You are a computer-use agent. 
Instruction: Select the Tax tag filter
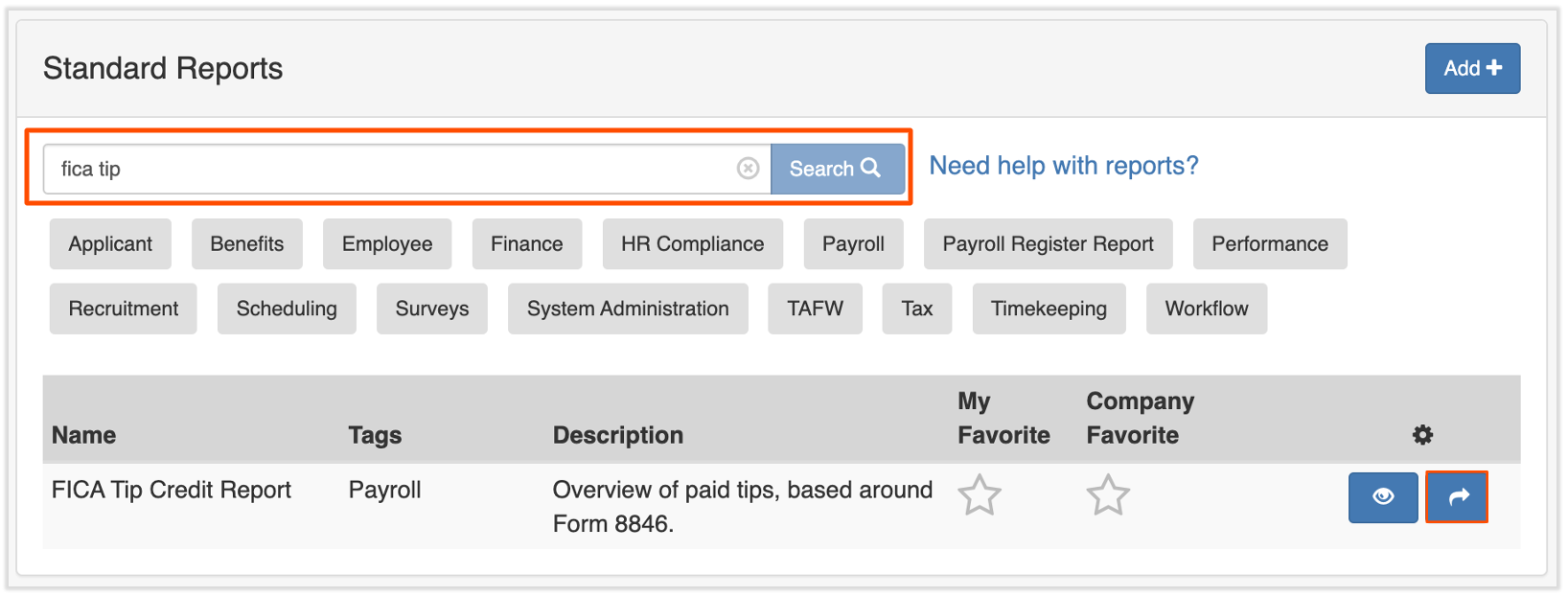pos(916,309)
